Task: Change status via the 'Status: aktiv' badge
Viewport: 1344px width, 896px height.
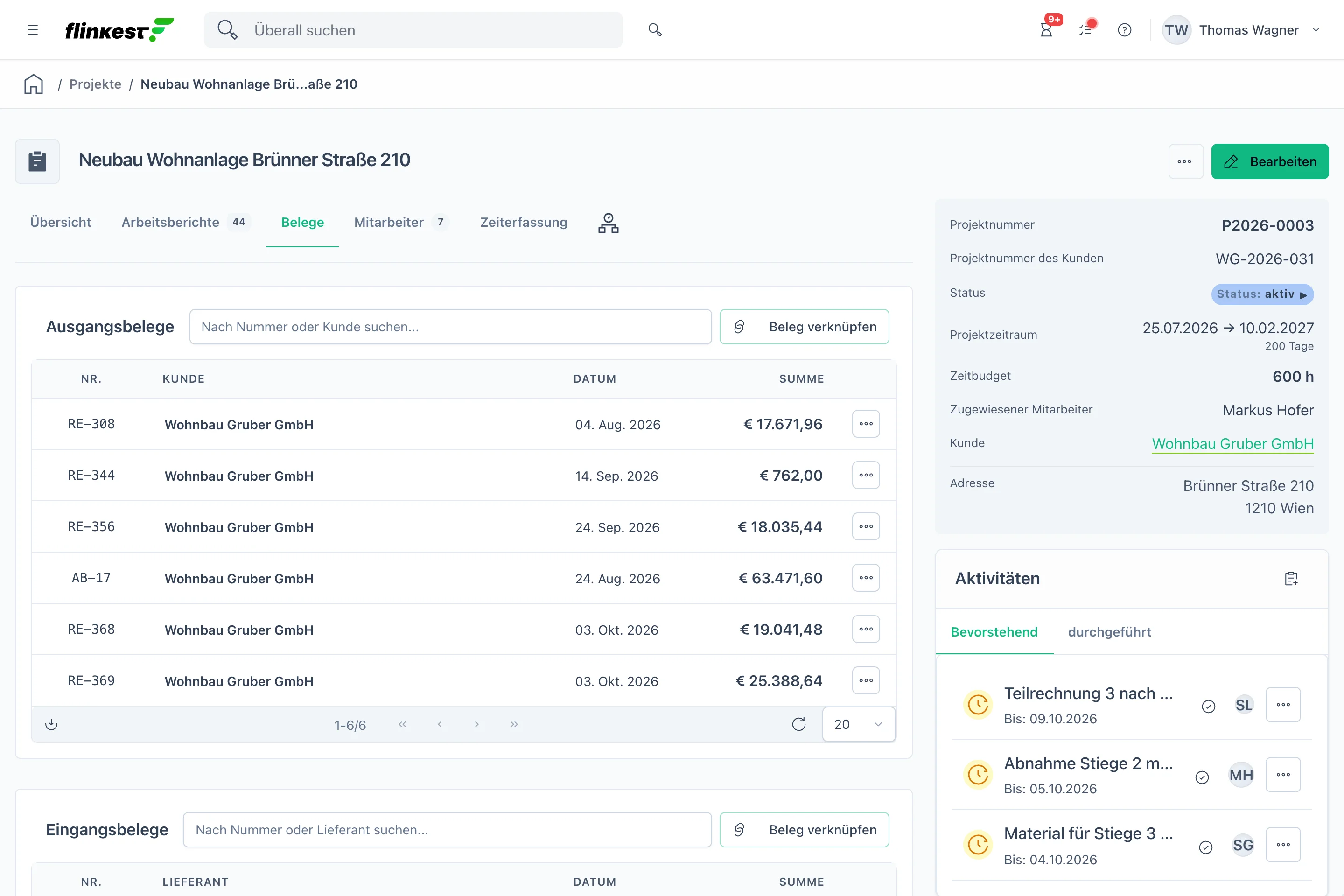Action: [x=1262, y=294]
